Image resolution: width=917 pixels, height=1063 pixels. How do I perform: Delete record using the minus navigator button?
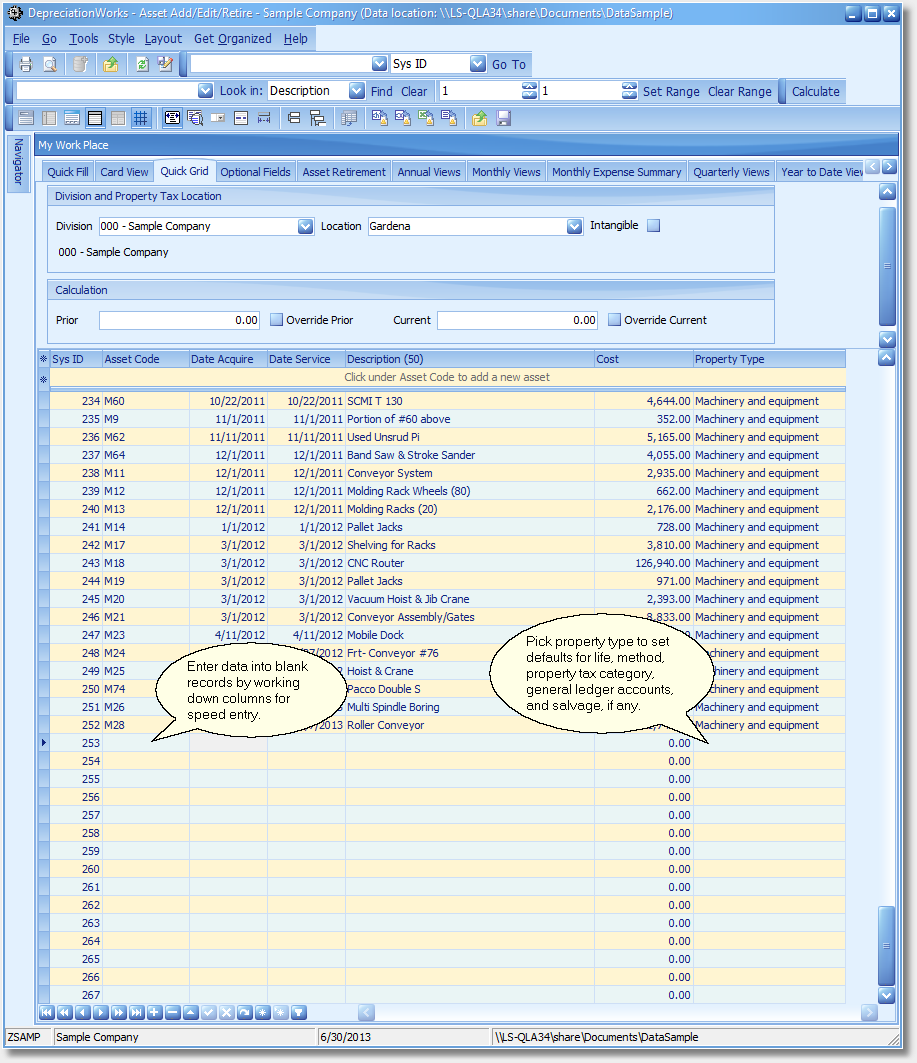click(172, 1013)
